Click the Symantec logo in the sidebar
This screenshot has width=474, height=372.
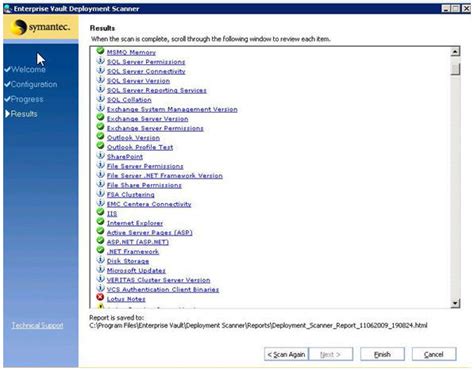coord(40,27)
